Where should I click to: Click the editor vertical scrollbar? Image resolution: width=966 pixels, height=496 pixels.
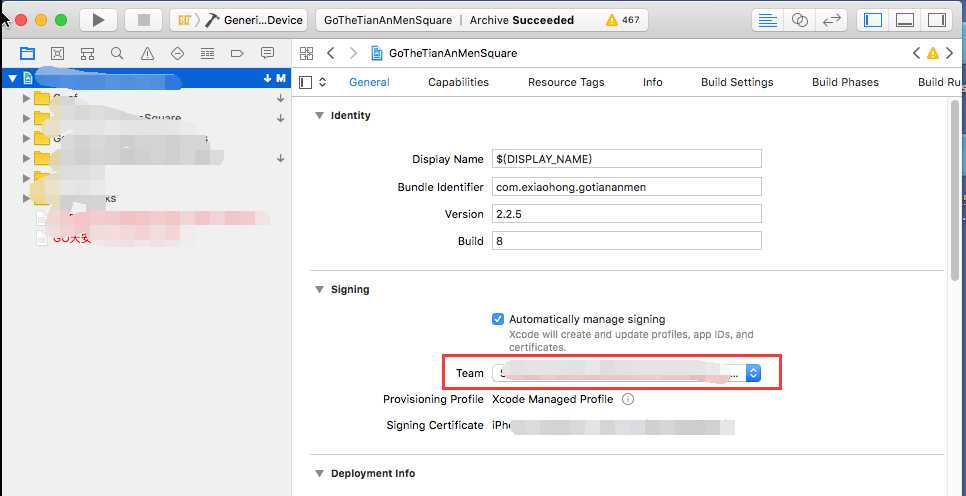[955, 191]
